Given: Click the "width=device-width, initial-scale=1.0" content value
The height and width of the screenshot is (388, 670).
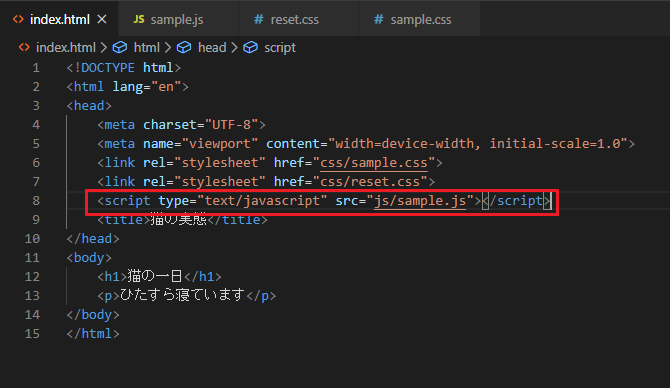Looking at the screenshot, I should click(x=478, y=144).
